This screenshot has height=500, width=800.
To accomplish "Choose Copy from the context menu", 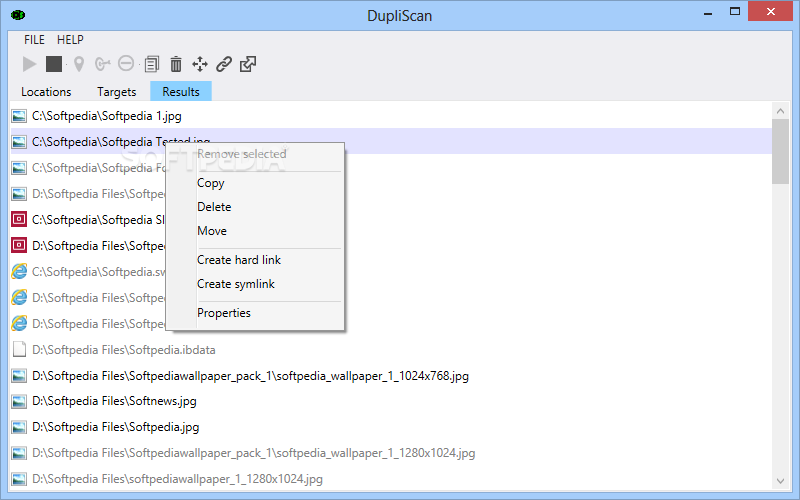I will tap(256, 183).
